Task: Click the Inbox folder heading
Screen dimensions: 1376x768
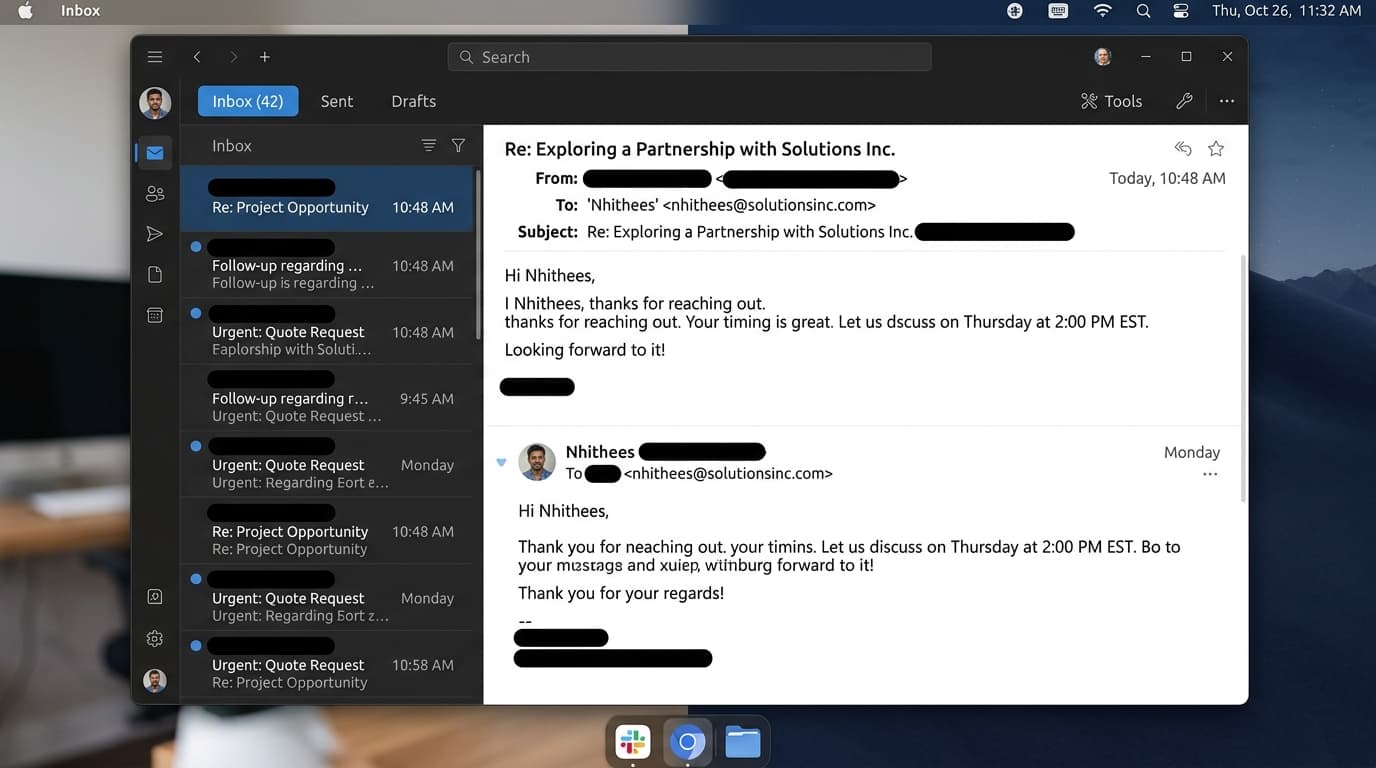Action: tap(232, 145)
